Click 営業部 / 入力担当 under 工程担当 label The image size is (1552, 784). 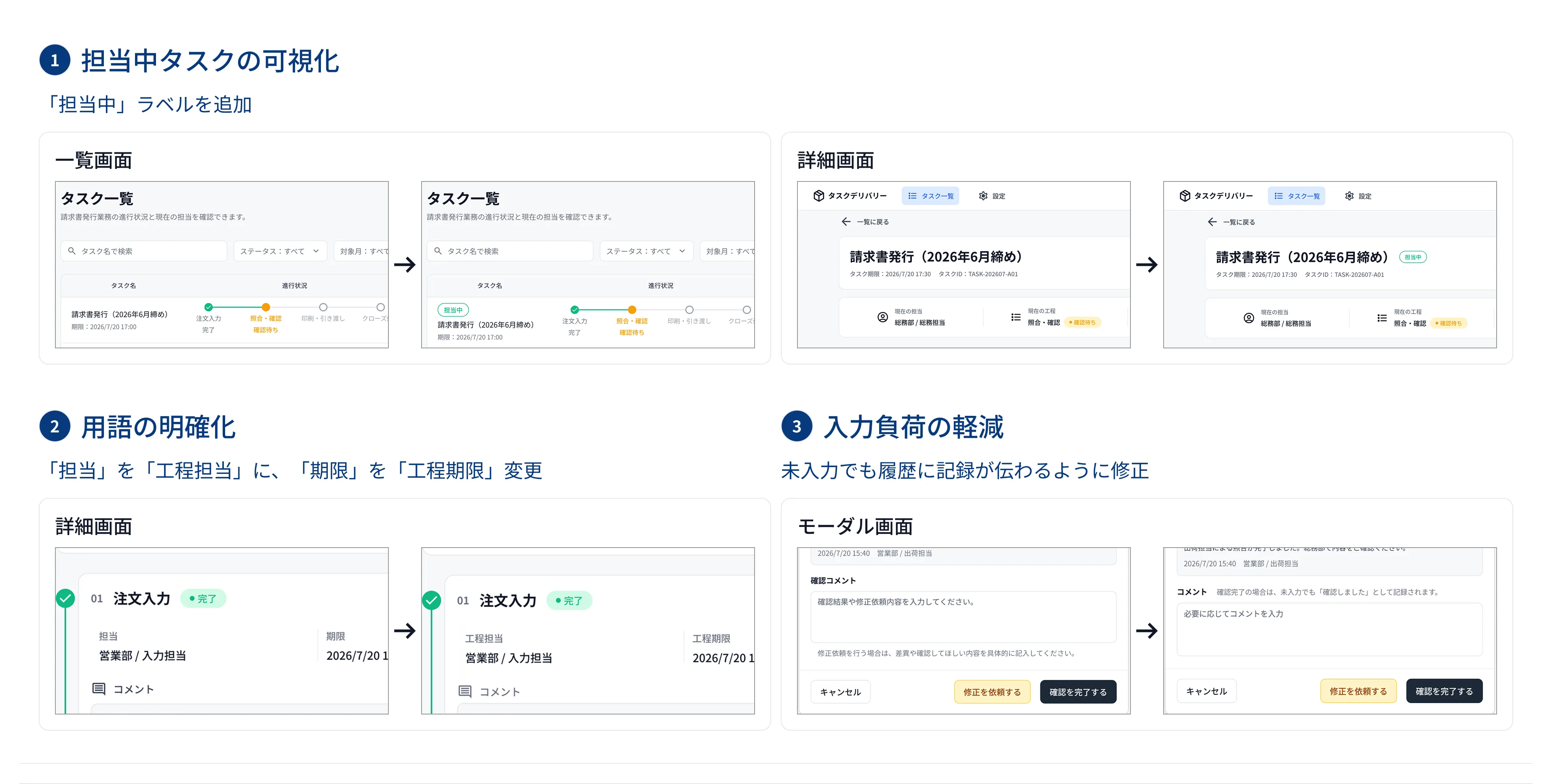[x=508, y=658]
